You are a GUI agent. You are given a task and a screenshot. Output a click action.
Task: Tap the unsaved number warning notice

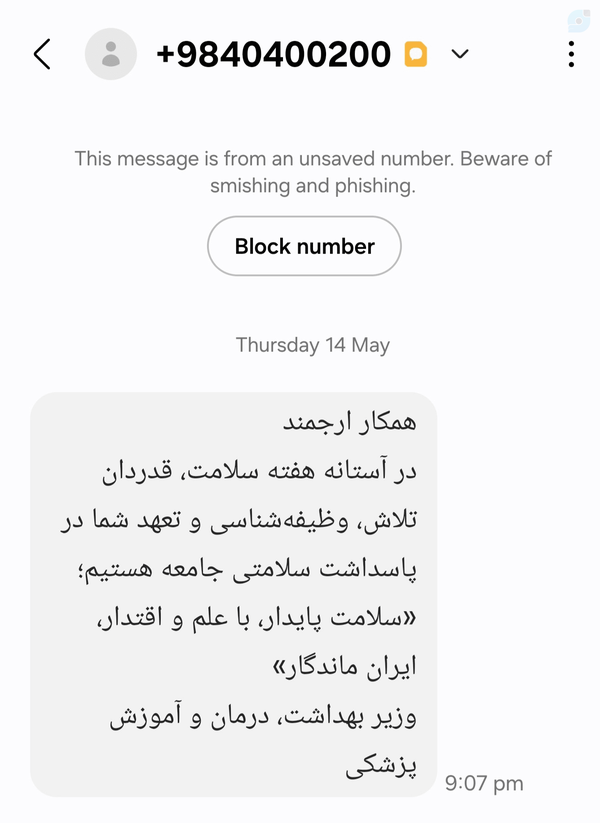click(313, 172)
